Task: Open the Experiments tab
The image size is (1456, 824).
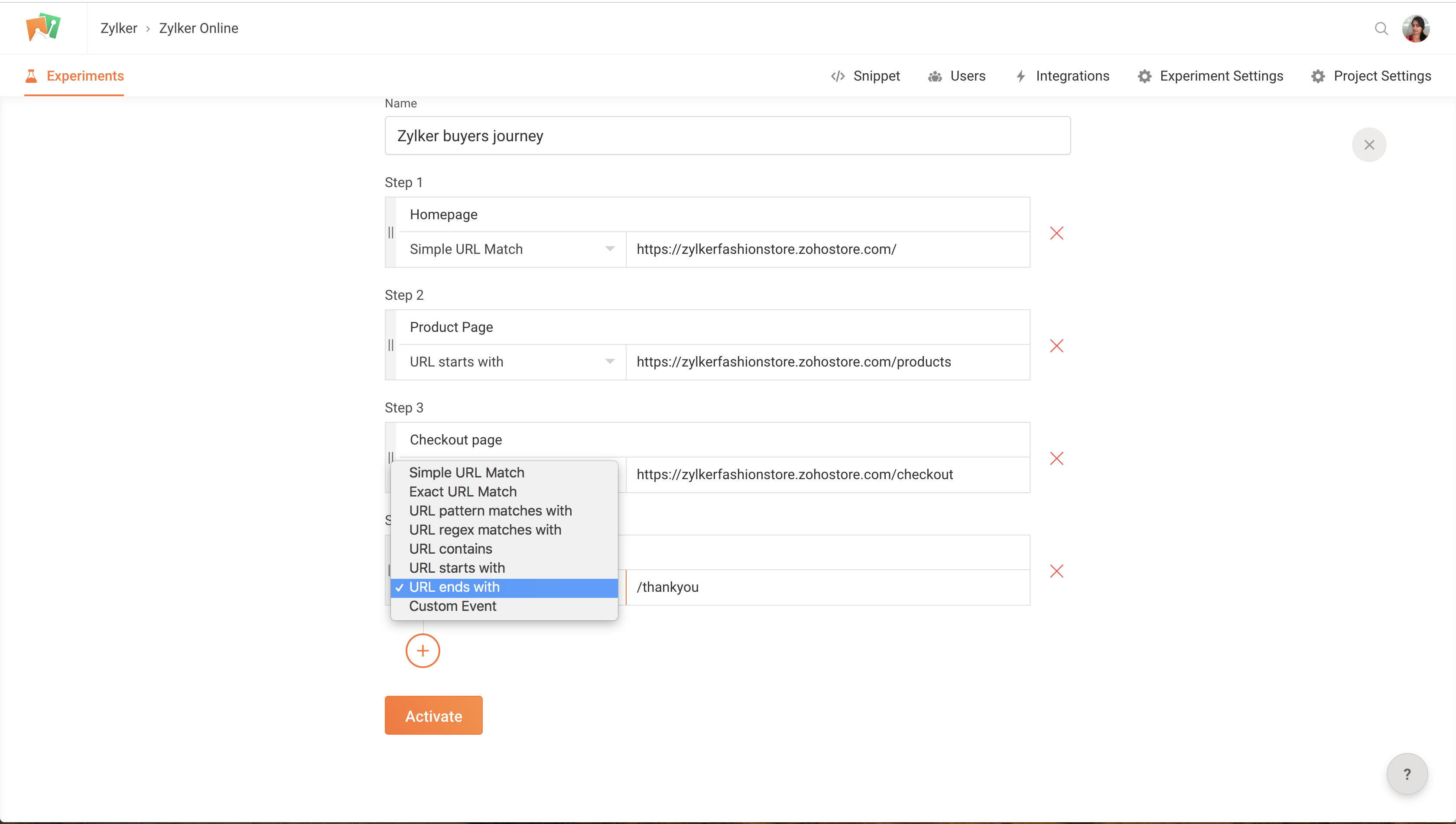Action: (74, 76)
